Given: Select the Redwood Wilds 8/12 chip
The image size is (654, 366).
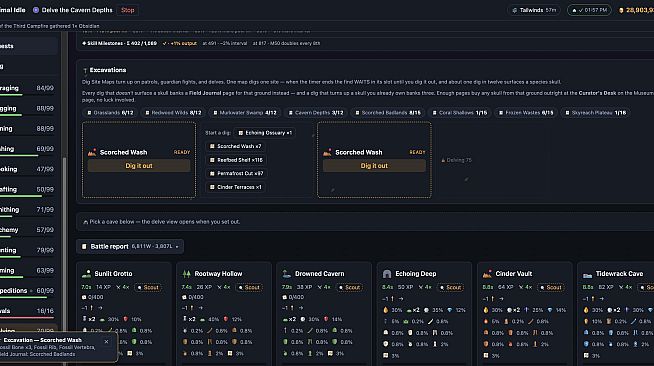Looking at the screenshot, I should click(x=173, y=113).
